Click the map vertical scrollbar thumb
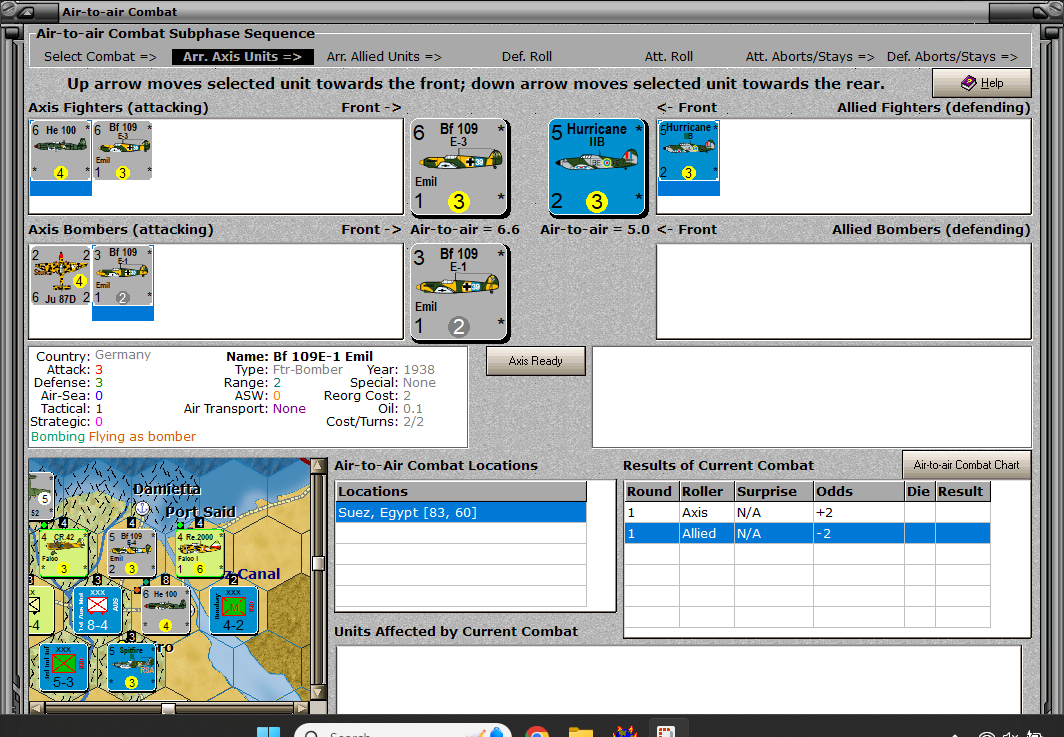This screenshot has height=737, width=1064. (318, 563)
